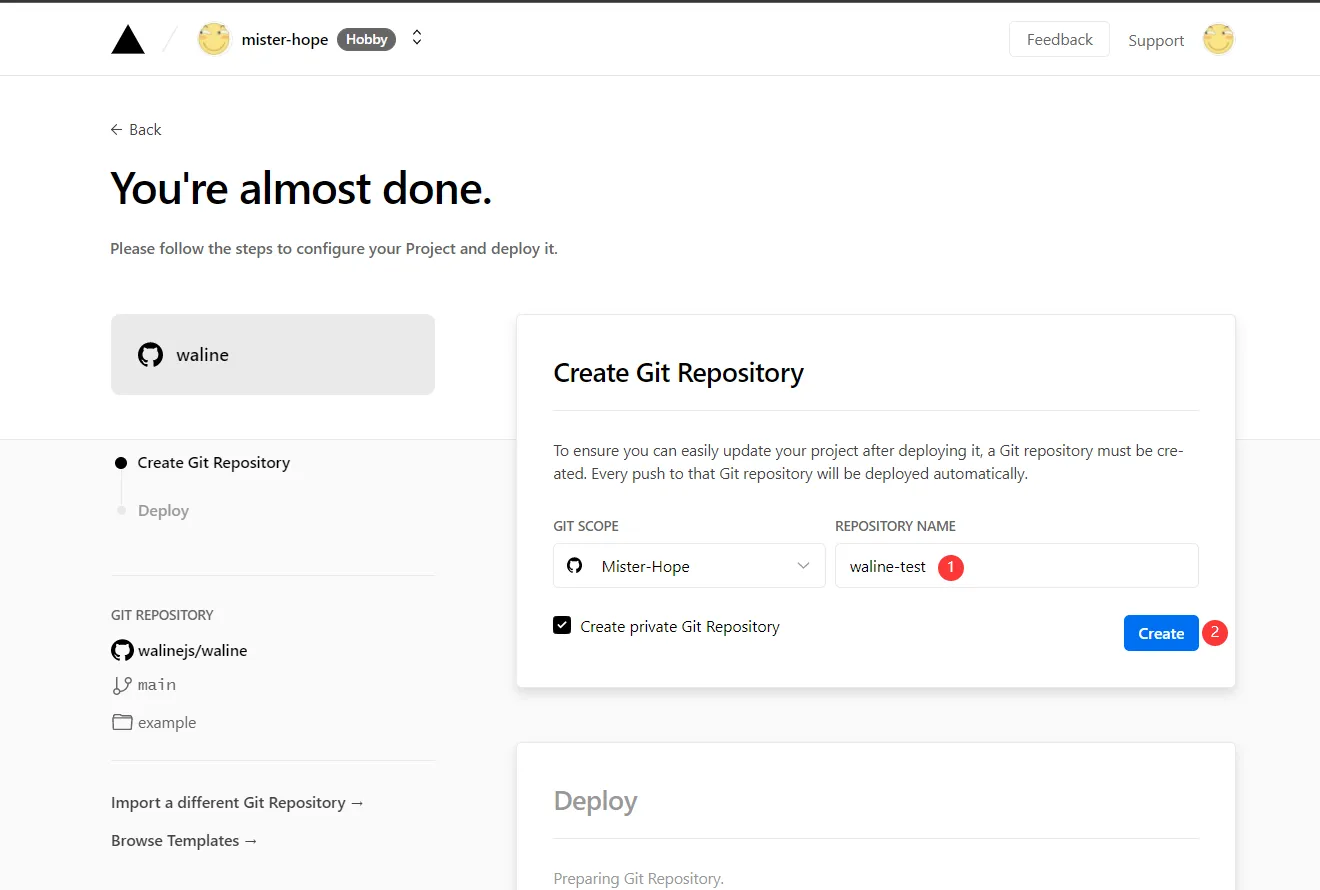The width and height of the screenshot is (1320, 890).
Task: Click GitHub icon on waline card
Action: (x=150, y=355)
